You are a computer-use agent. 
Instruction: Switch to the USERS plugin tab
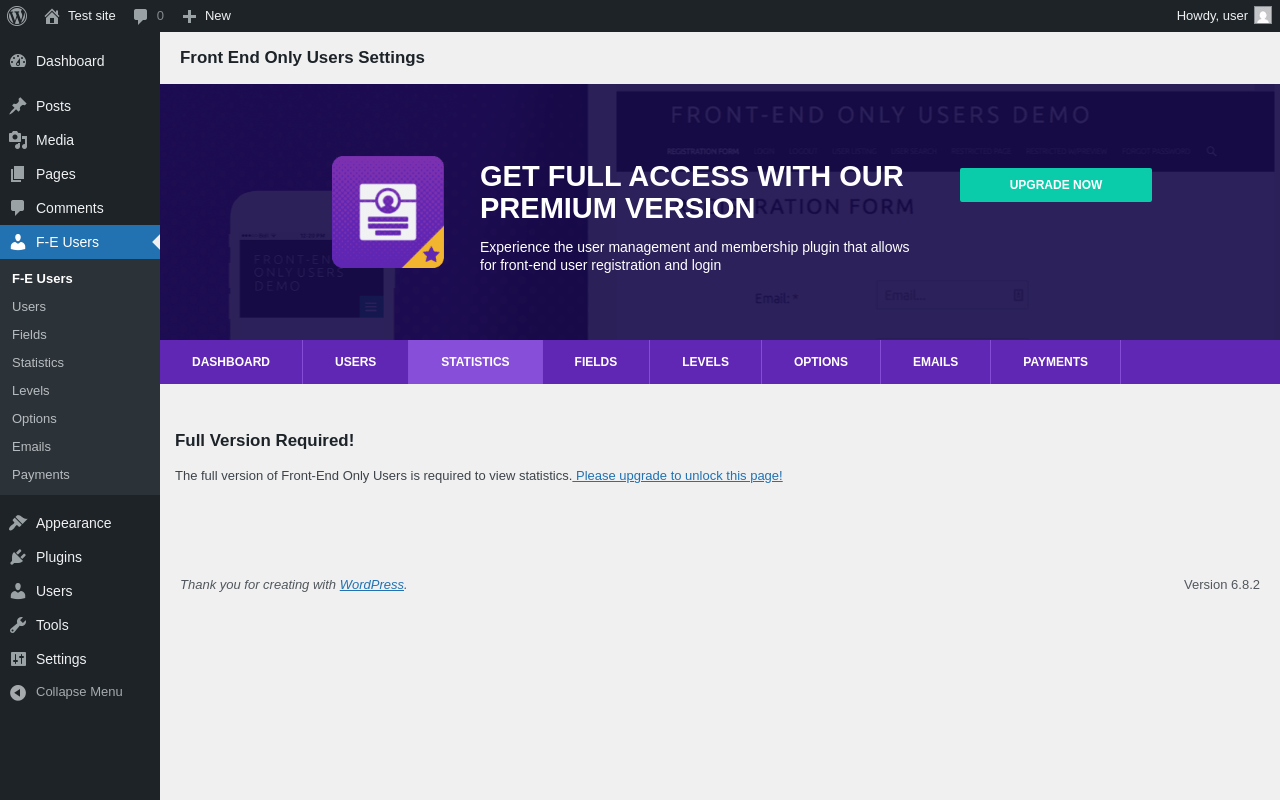click(x=355, y=362)
